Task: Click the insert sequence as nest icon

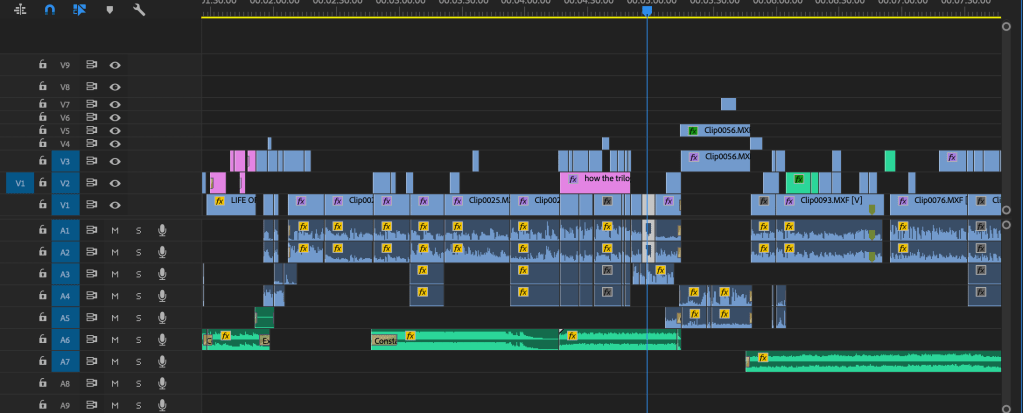Action: [20, 9]
